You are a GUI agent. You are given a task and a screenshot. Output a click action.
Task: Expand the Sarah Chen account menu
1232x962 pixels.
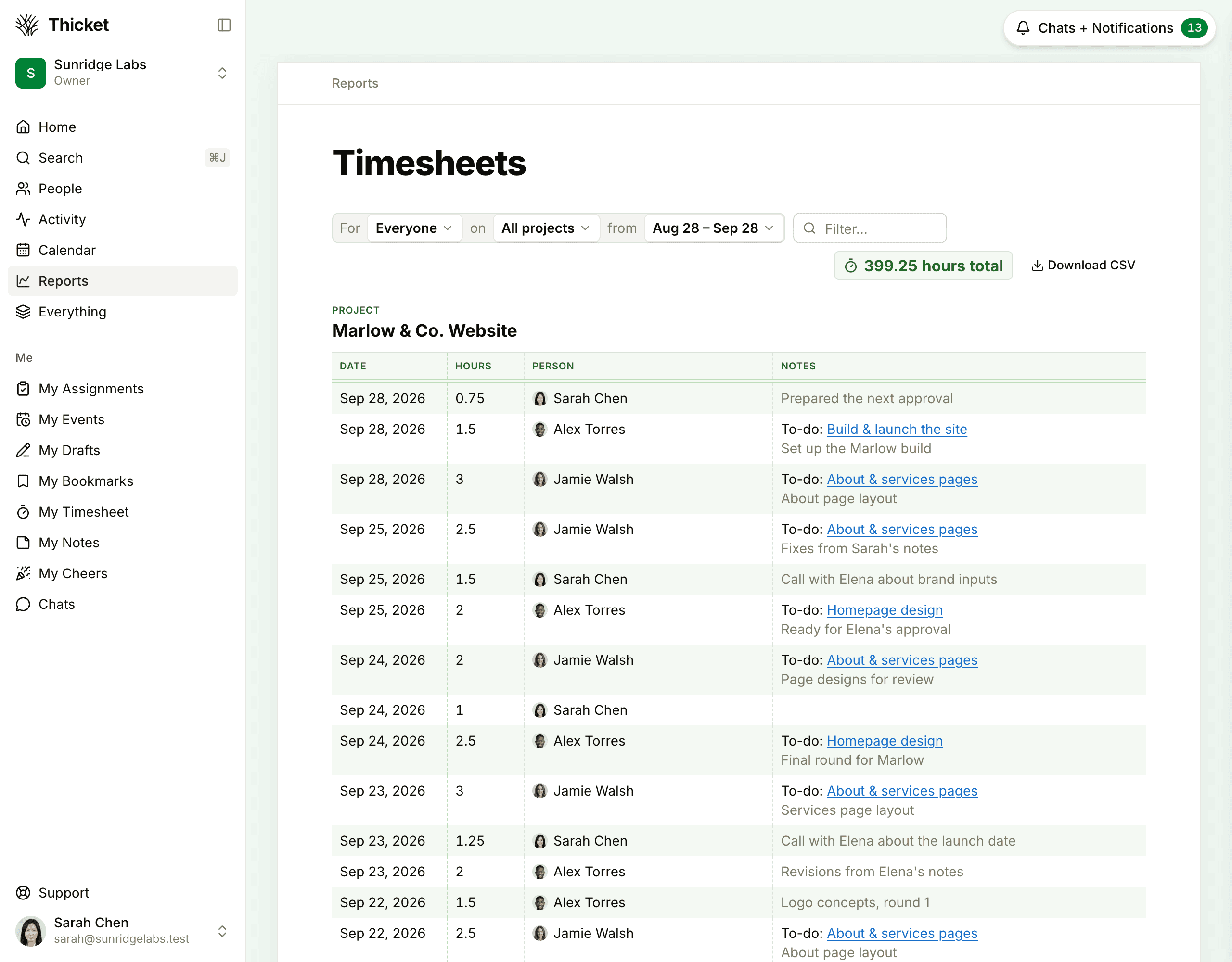tap(222, 931)
